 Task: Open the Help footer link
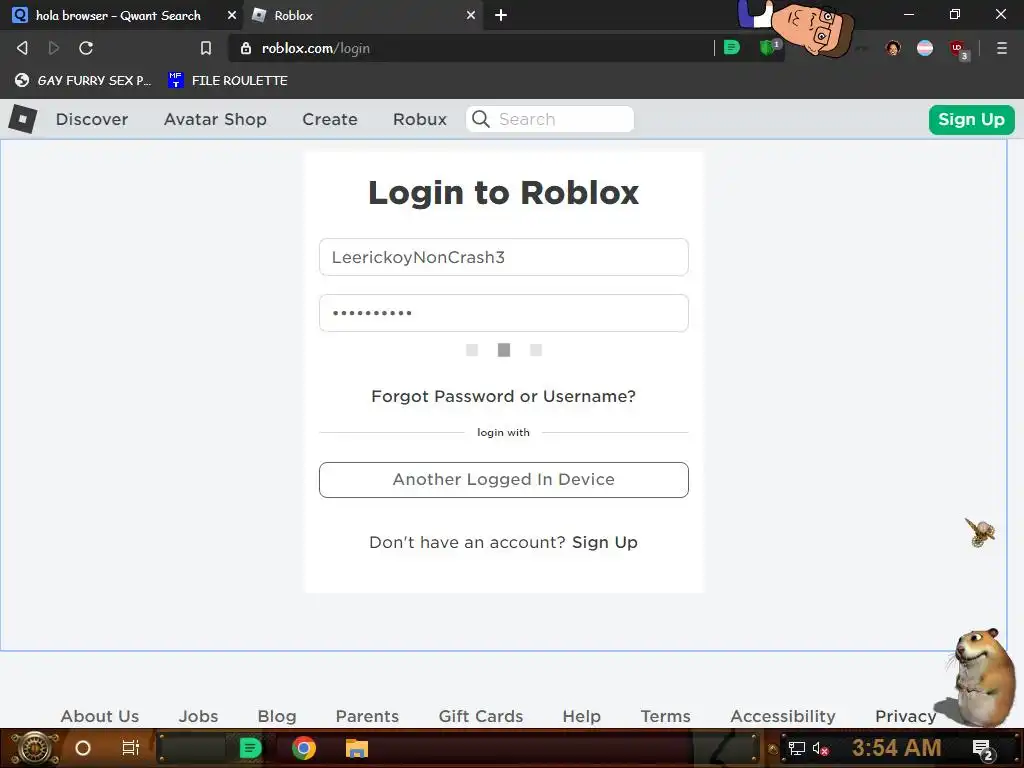[x=581, y=716]
